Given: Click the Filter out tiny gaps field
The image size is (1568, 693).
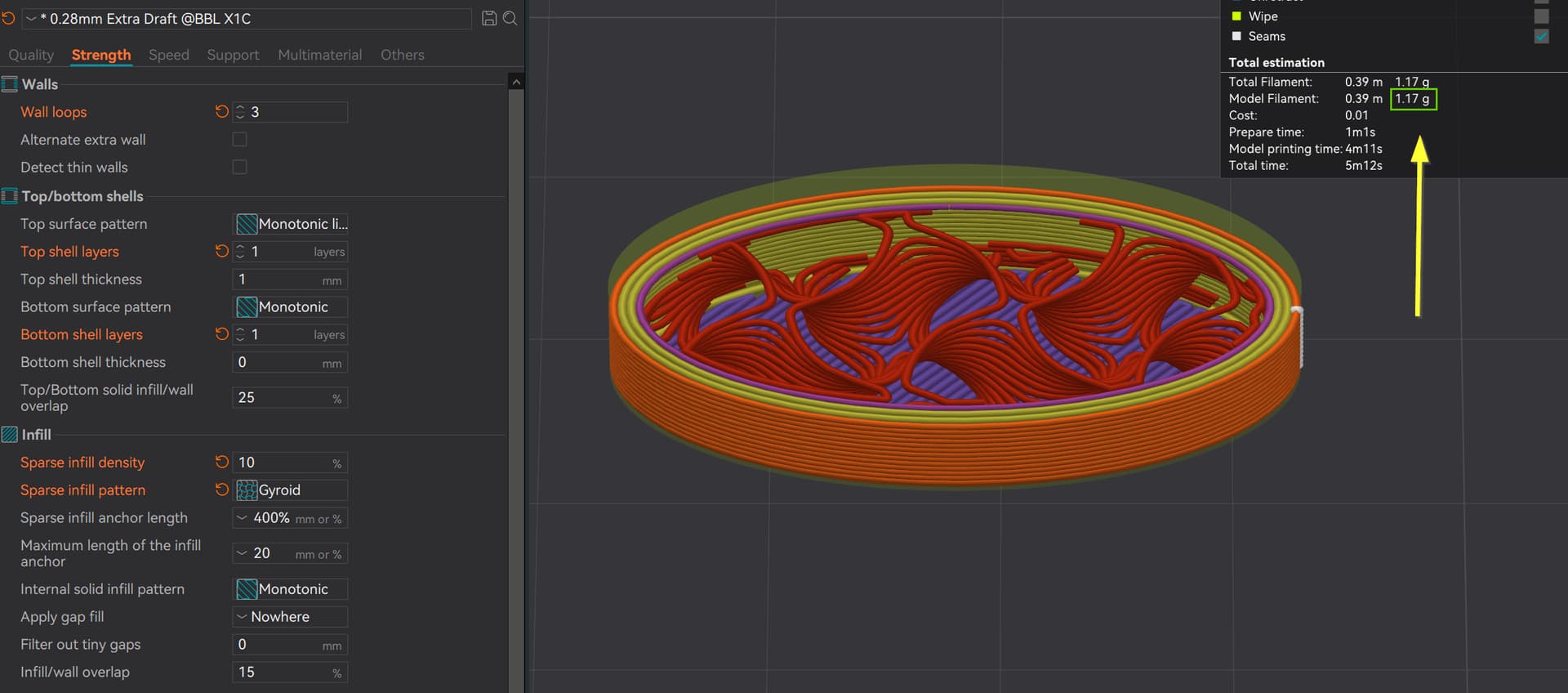Looking at the screenshot, I should (x=290, y=645).
